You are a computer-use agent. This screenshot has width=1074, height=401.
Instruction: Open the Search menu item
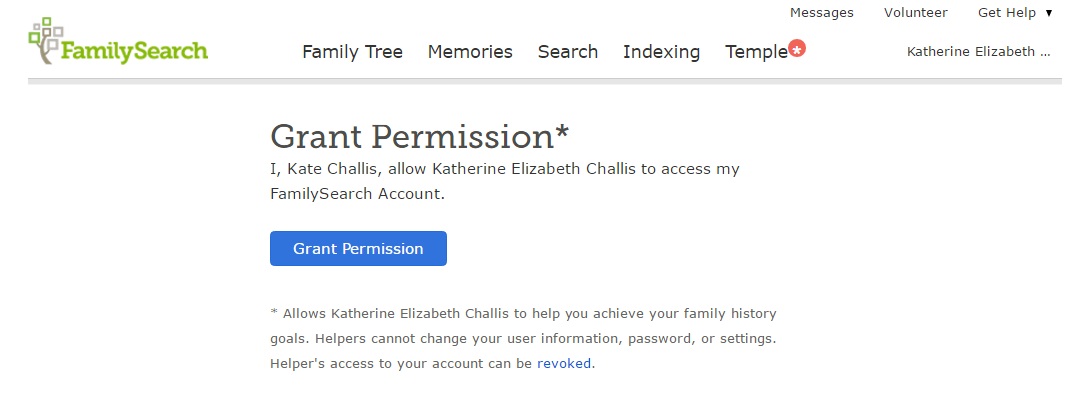[x=567, y=52]
